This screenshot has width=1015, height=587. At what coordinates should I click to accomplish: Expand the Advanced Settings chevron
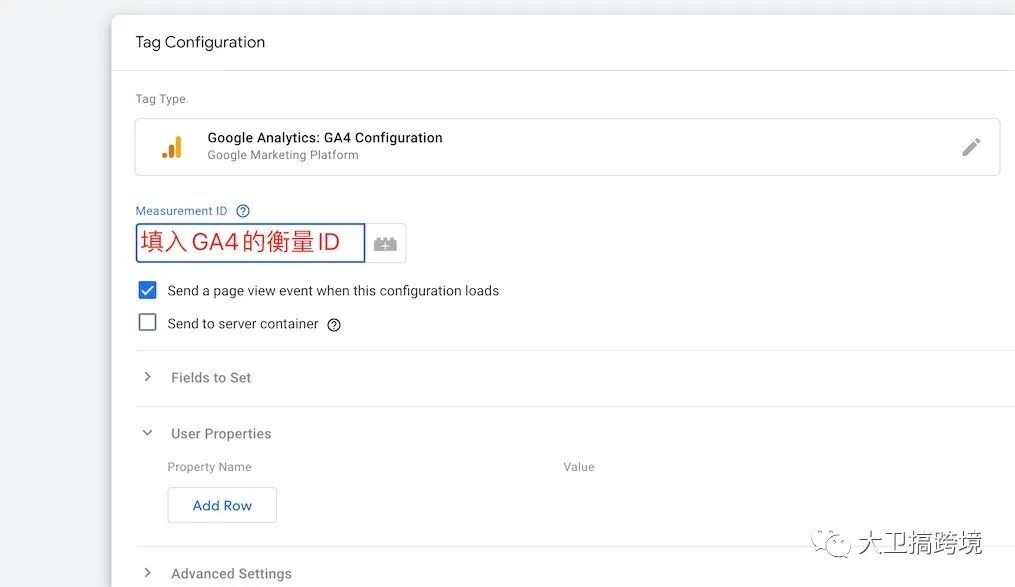[148, 573]
